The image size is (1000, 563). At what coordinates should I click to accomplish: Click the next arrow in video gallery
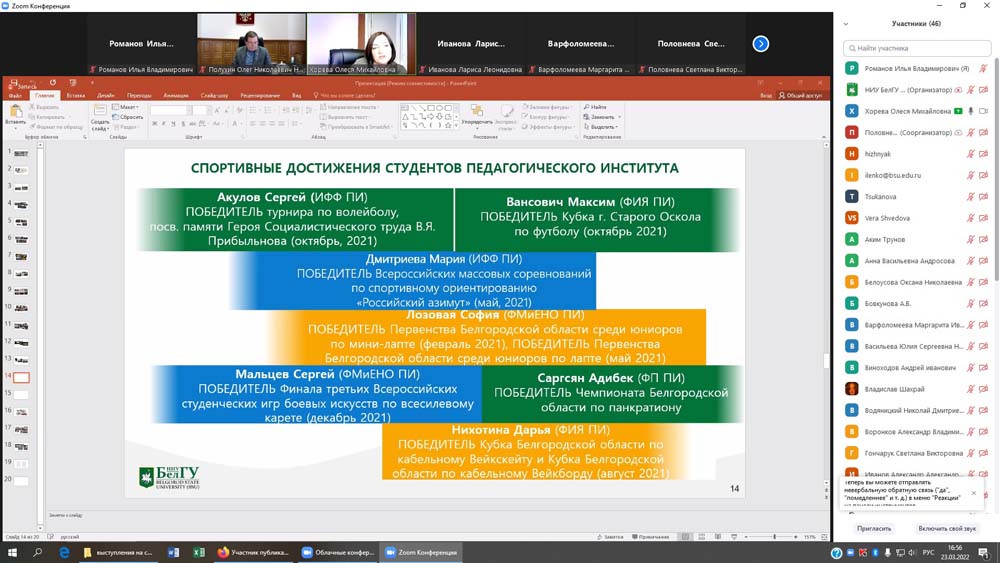[x=761, y=43]
